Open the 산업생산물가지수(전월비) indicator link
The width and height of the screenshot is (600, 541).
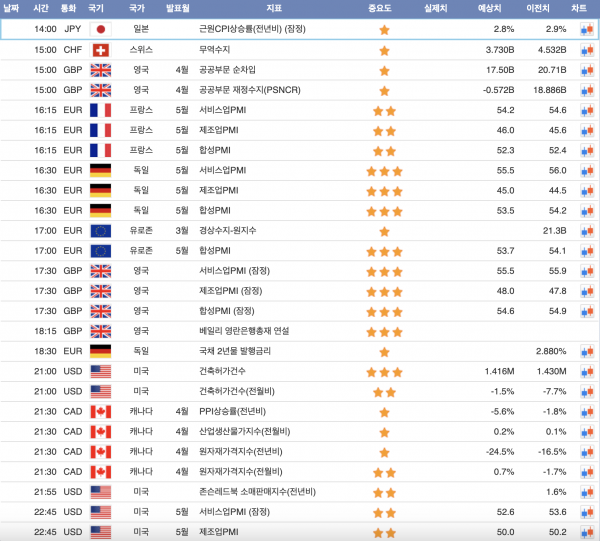point(243,432)
